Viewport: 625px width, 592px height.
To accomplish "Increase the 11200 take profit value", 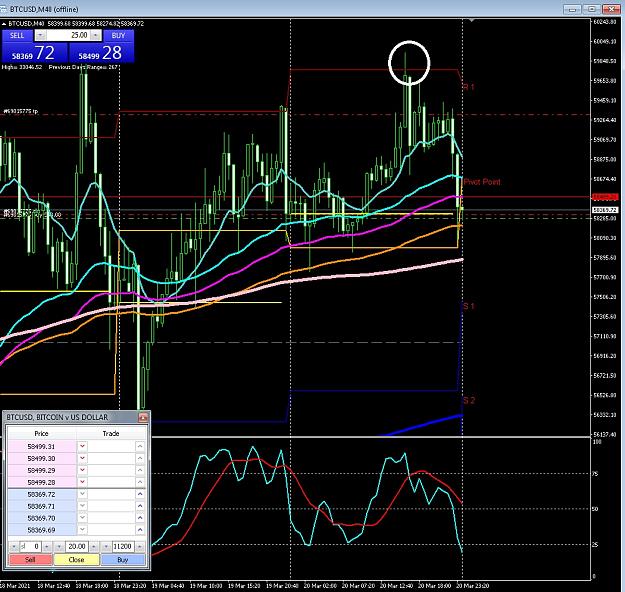I will coord(140,547).
